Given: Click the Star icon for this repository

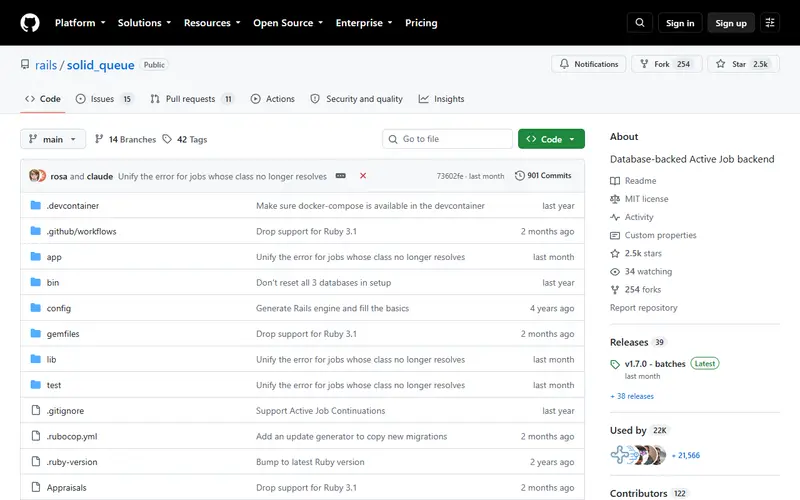Looking at the screenshot, I should [x=720, y=64].
